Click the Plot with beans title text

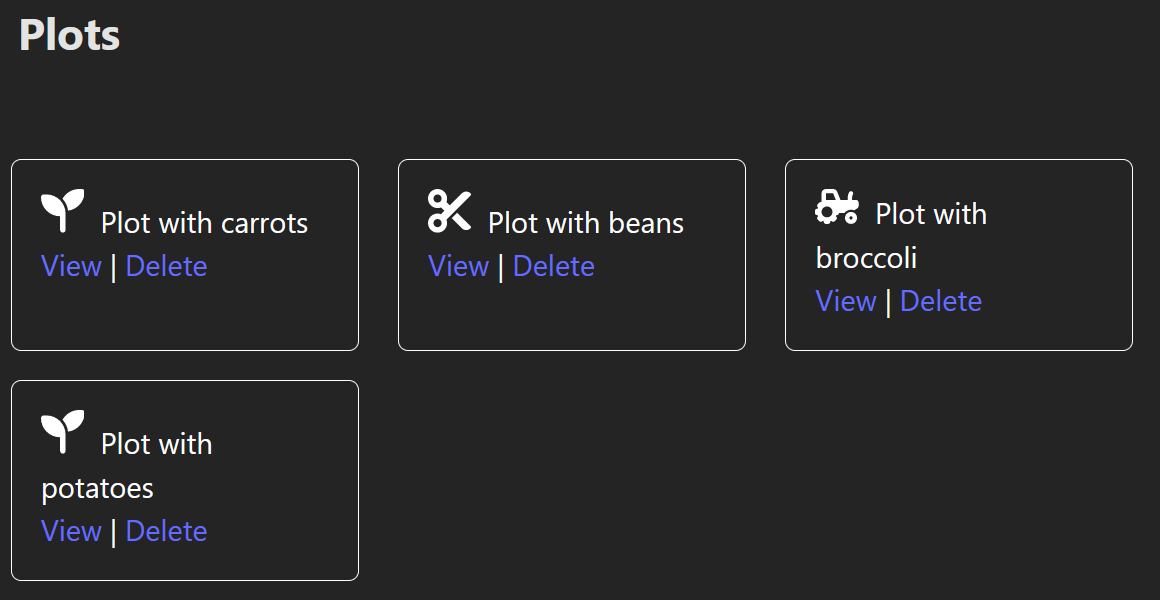tap(584, 223)
